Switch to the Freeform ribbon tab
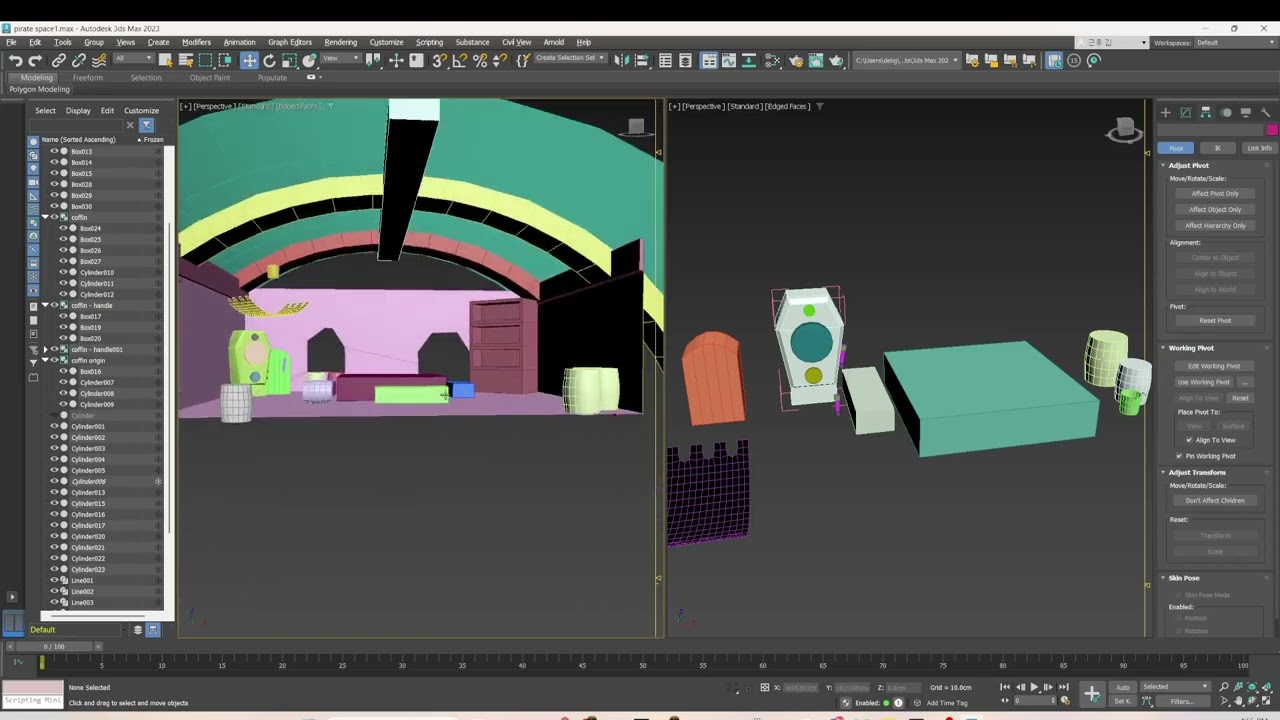The image size is (1280, 720). click(x=88, y=77)
